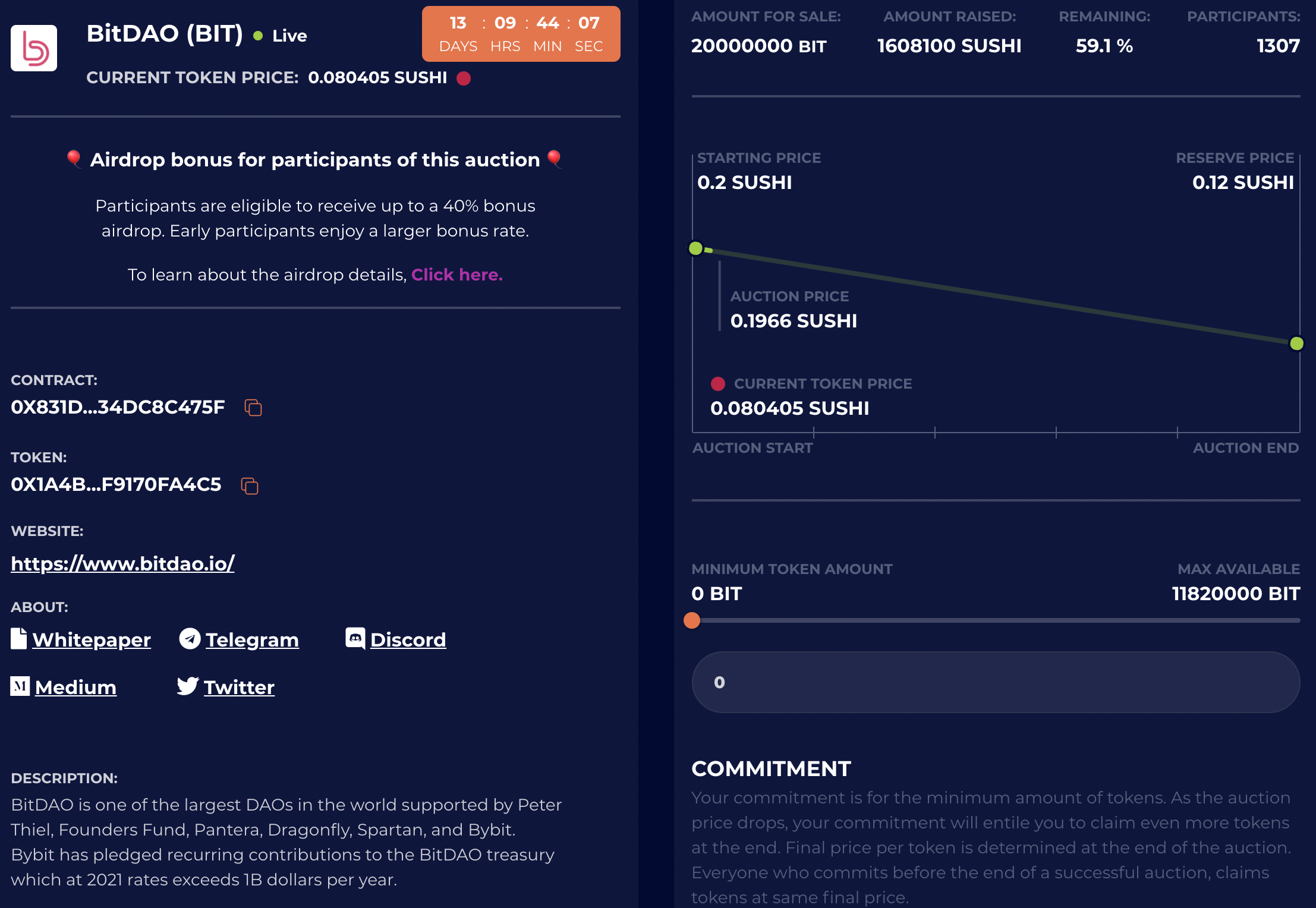Open the Medium link
Viewport: 1316px width, 908px height.
[75, 687]
